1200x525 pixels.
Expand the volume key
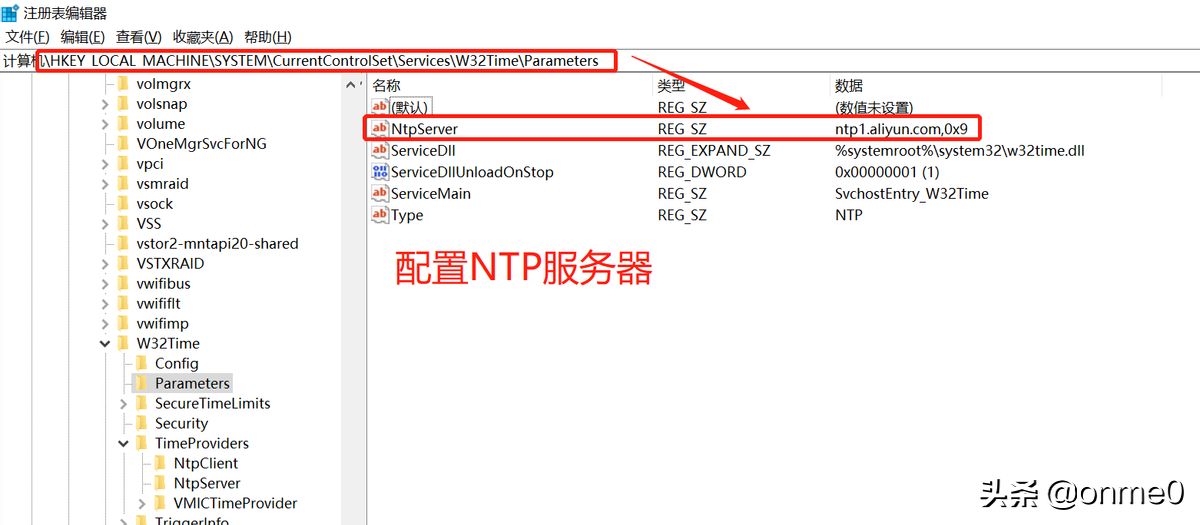[105, 124]
